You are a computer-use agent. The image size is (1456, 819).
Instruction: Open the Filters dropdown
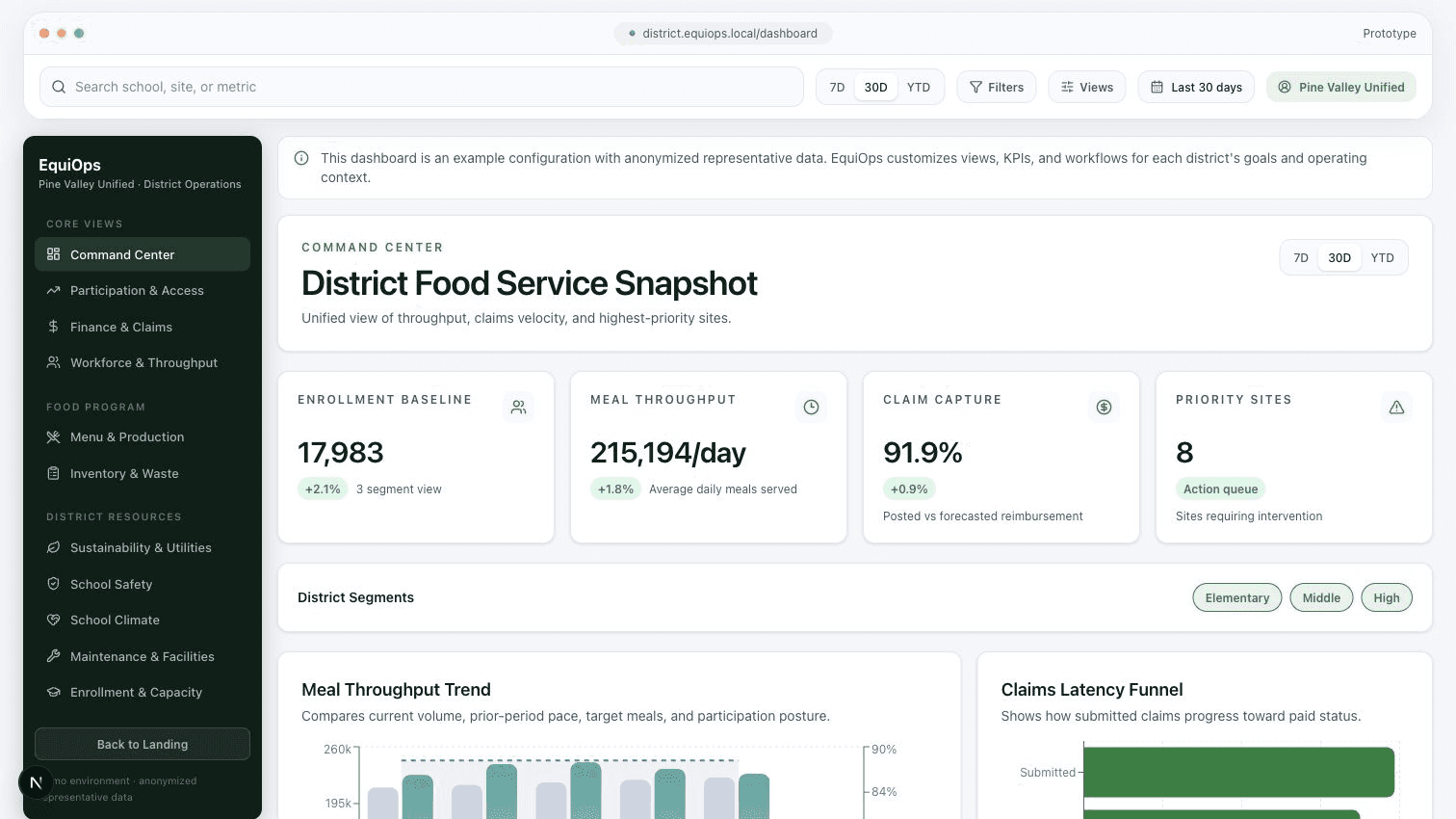997,87
